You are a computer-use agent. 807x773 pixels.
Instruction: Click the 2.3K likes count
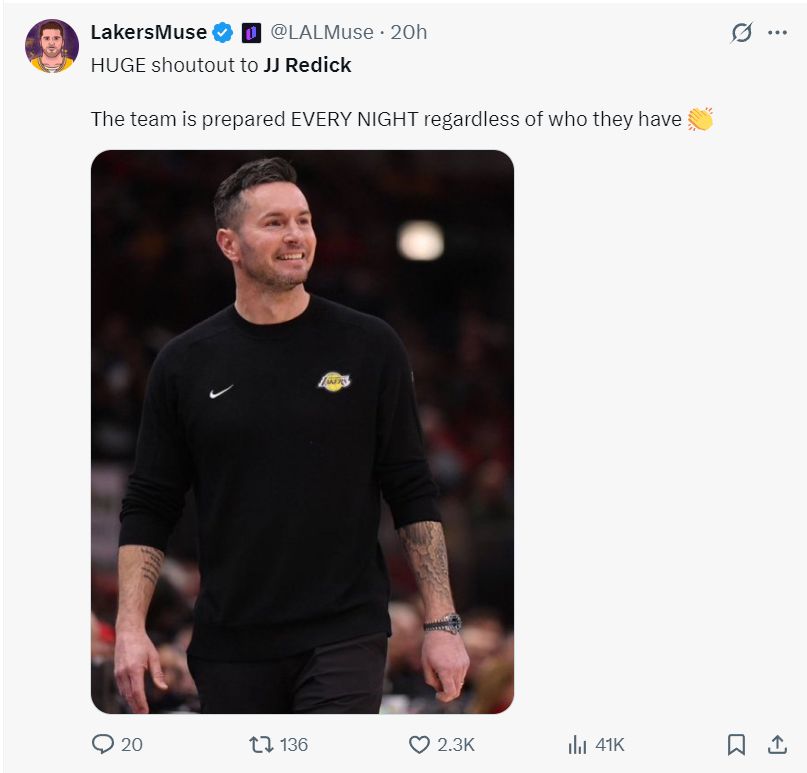(x=456, y=744)
